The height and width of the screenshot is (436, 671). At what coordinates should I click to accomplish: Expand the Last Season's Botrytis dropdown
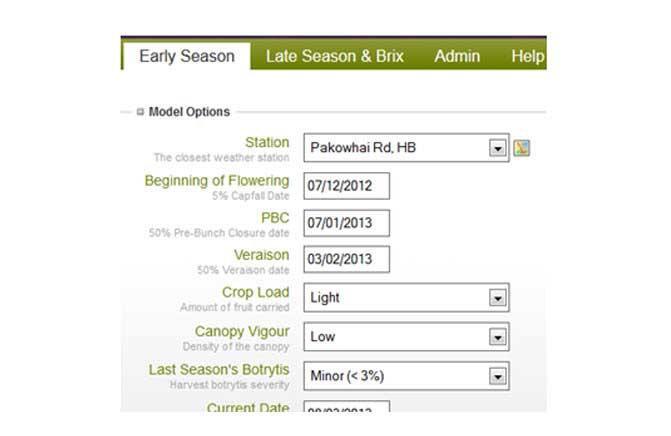coord(406,376)
